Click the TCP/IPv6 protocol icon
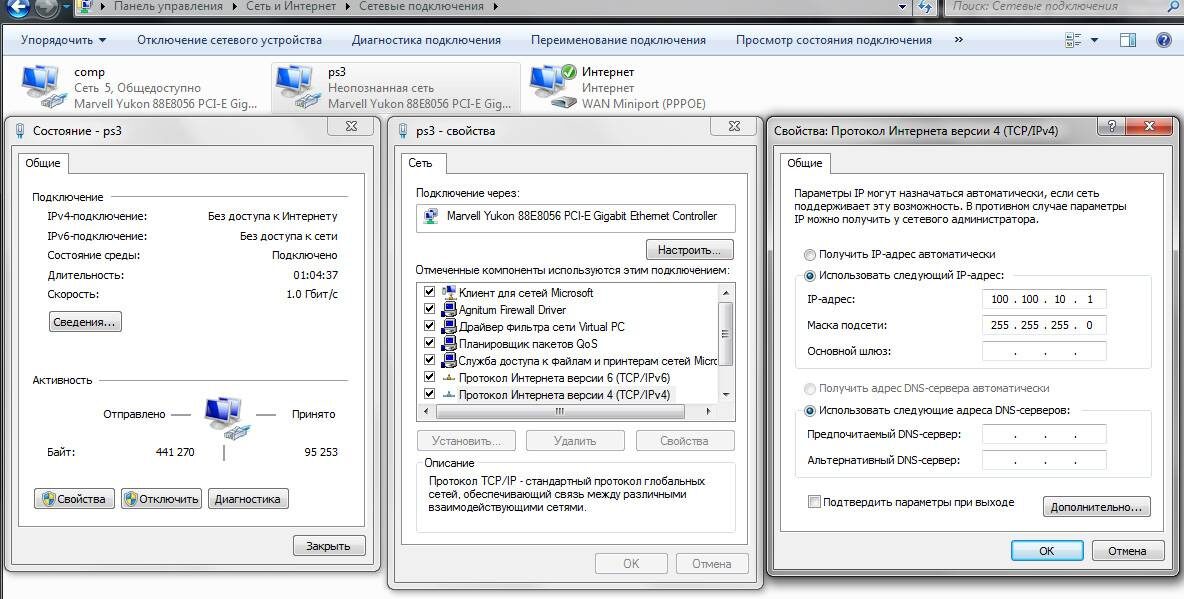 449,378
